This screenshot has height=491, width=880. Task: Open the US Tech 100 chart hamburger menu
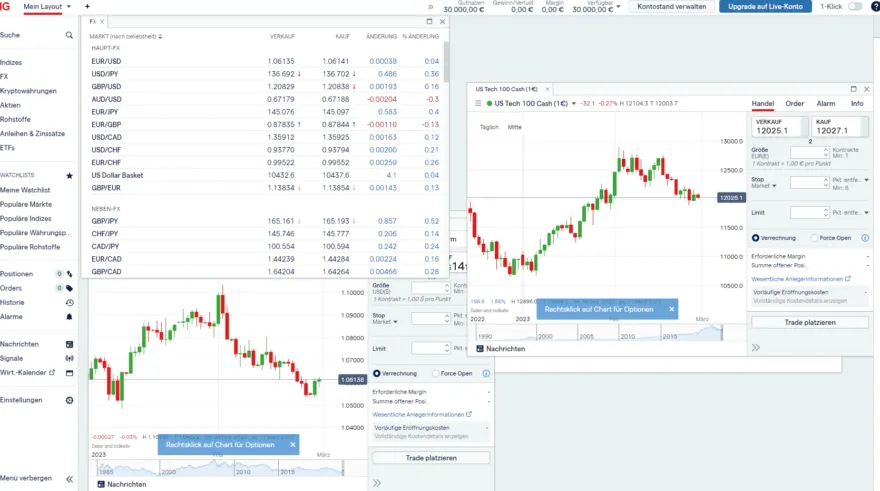point(478,103)
